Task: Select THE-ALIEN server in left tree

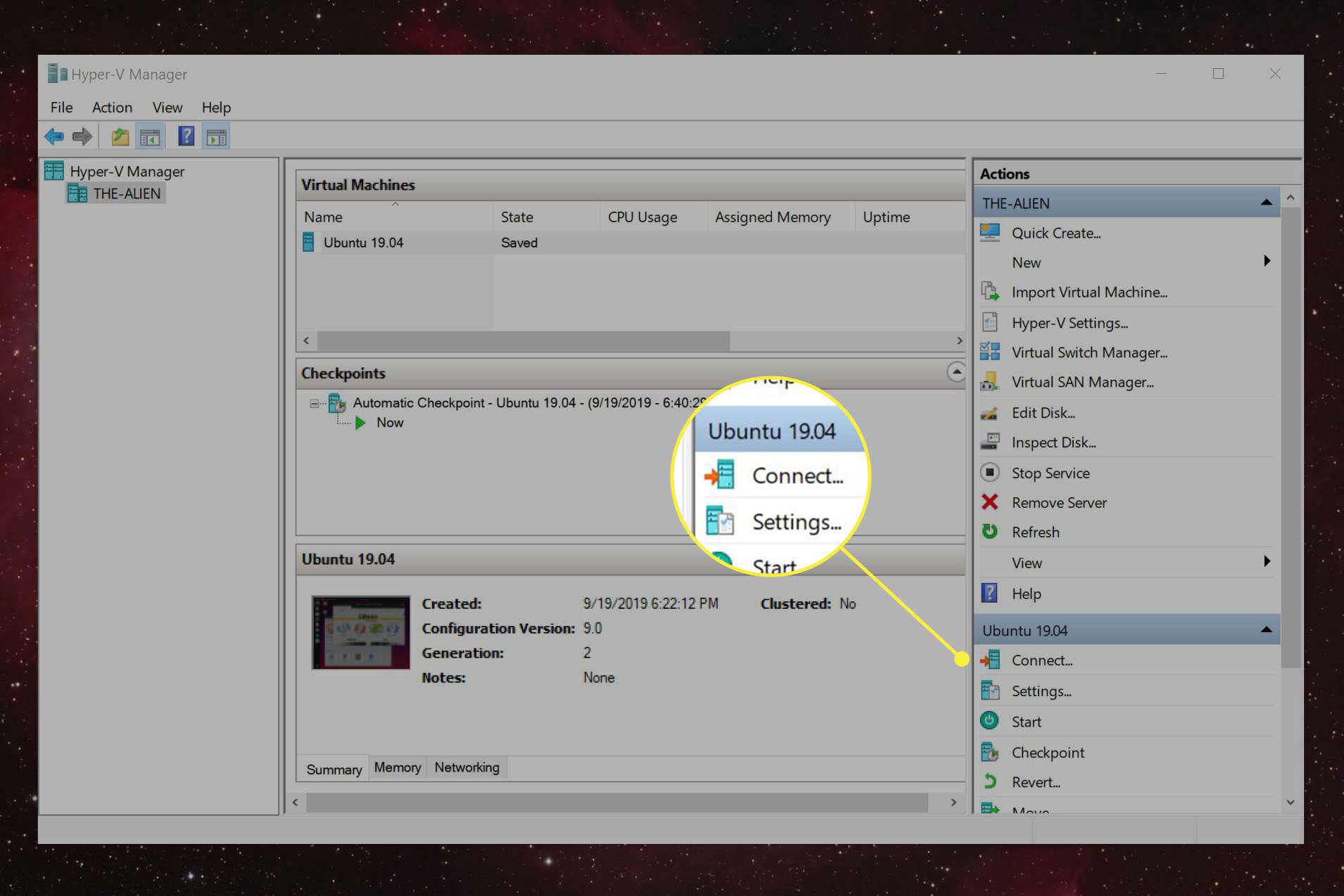Action: [x=127, y=193]
